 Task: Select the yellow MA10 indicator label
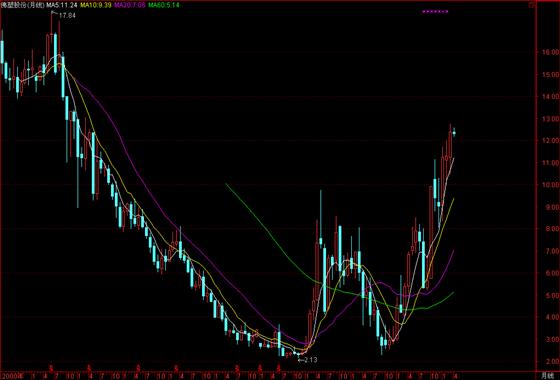click(x=95, y=5)
